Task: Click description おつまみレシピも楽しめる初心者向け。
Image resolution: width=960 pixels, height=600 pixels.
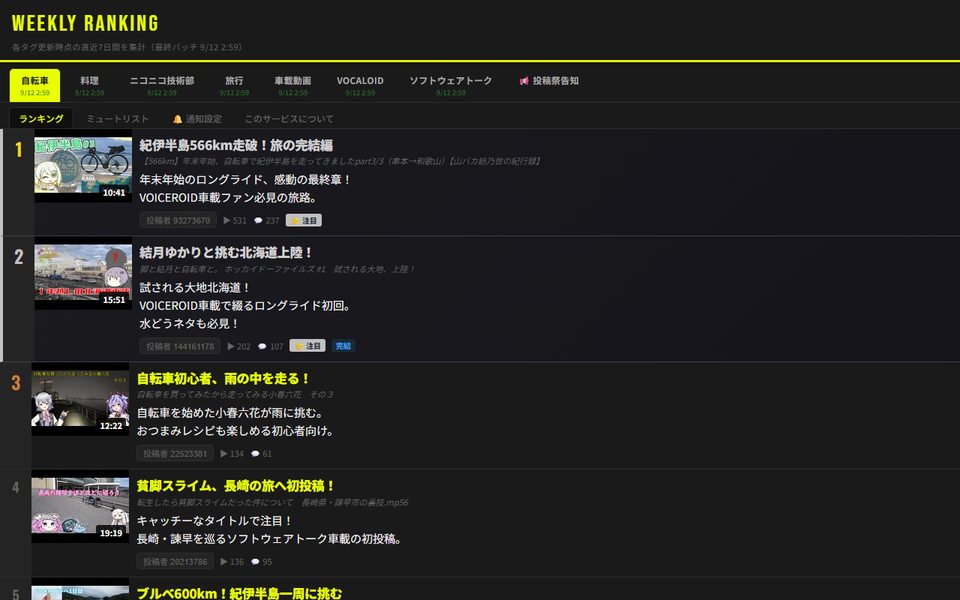Action: coord(236,431)
